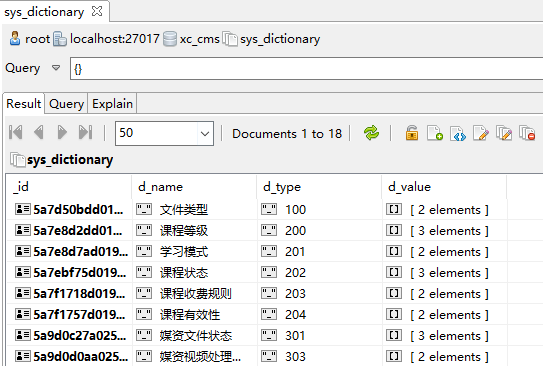543x366 pixels.
Task: Click the d_name column header
Action: point(194,187)
